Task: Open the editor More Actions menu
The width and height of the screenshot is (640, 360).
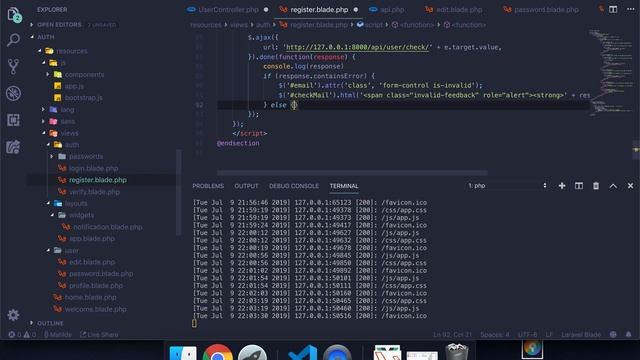Action: 631,9
